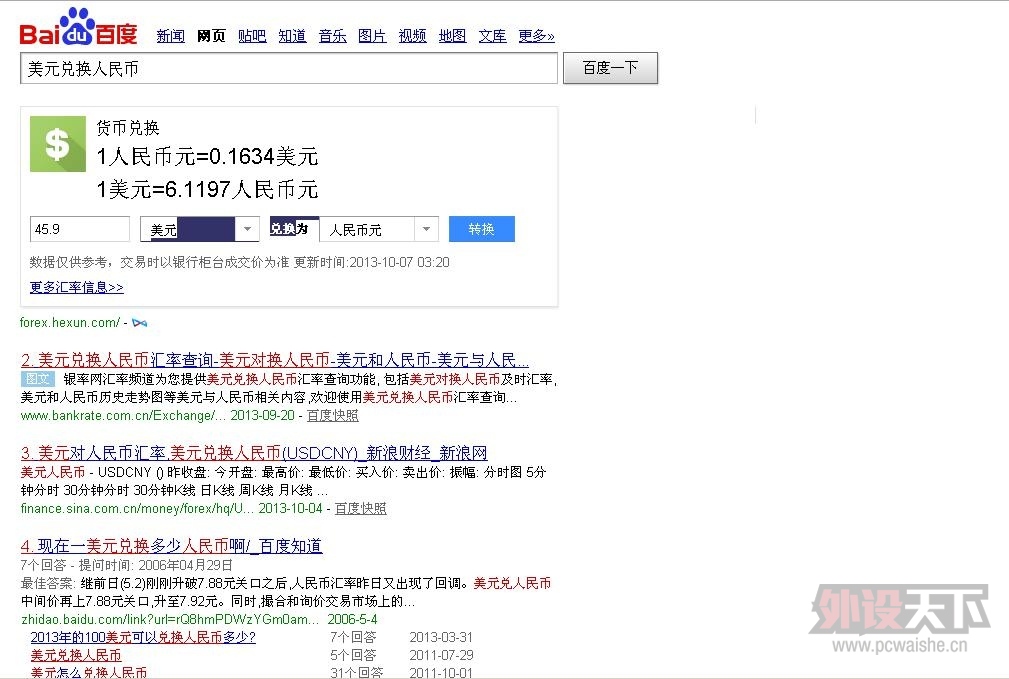Open the 美元怎么兑换人民币 related question link
This screenshot has height=679, width=1009.
tap(89, 673)
